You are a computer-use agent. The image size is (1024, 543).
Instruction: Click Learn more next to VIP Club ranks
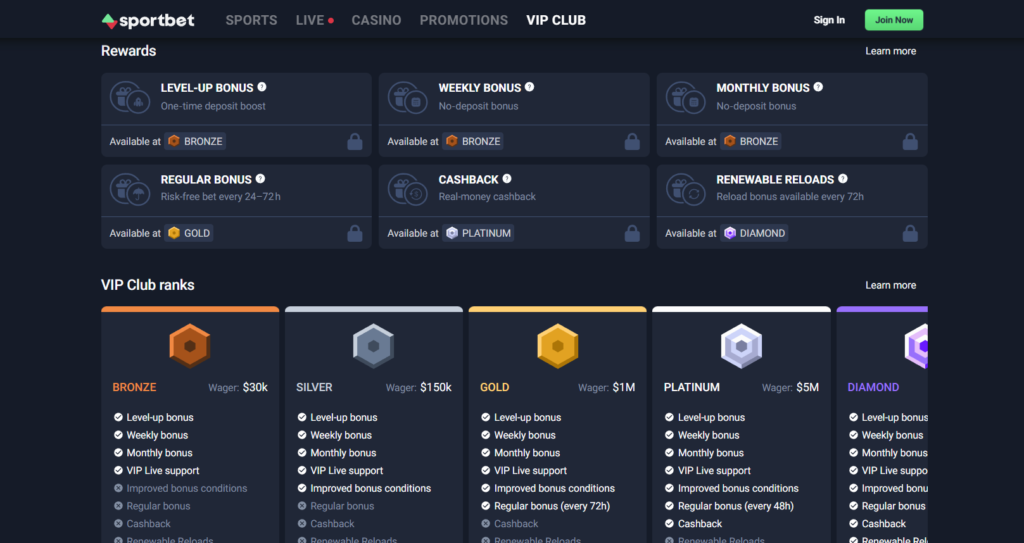tap(890, 285)
